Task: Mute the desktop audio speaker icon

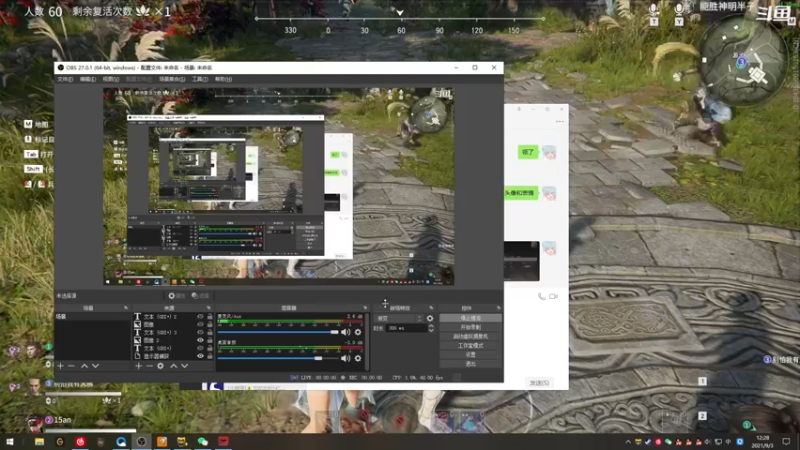Action: pyautogui.click(x=346, y=358)
